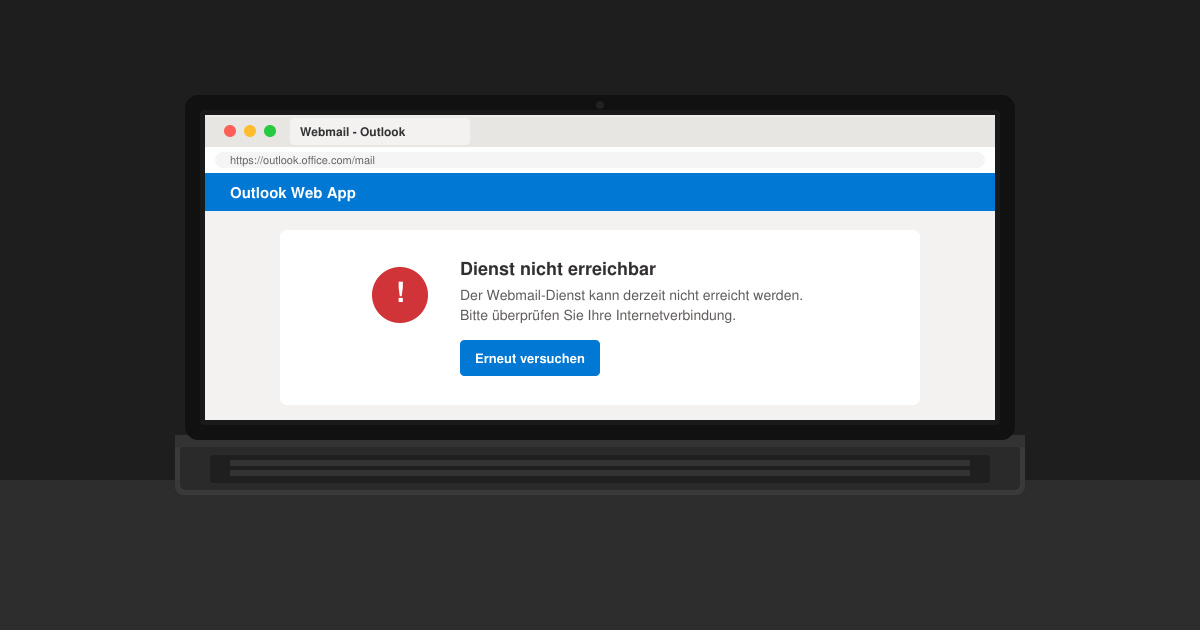Click the Erneut versuchen button

pos(530,358)
